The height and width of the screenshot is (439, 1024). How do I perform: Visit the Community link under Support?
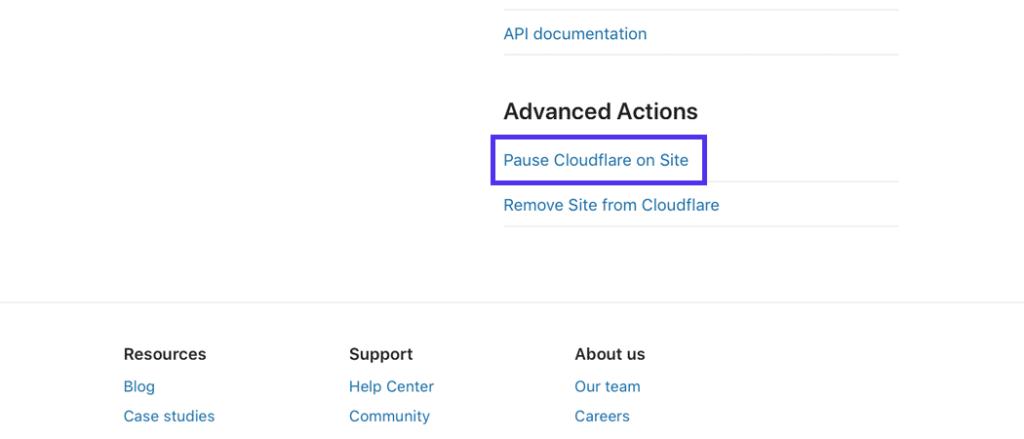point(389,416)
